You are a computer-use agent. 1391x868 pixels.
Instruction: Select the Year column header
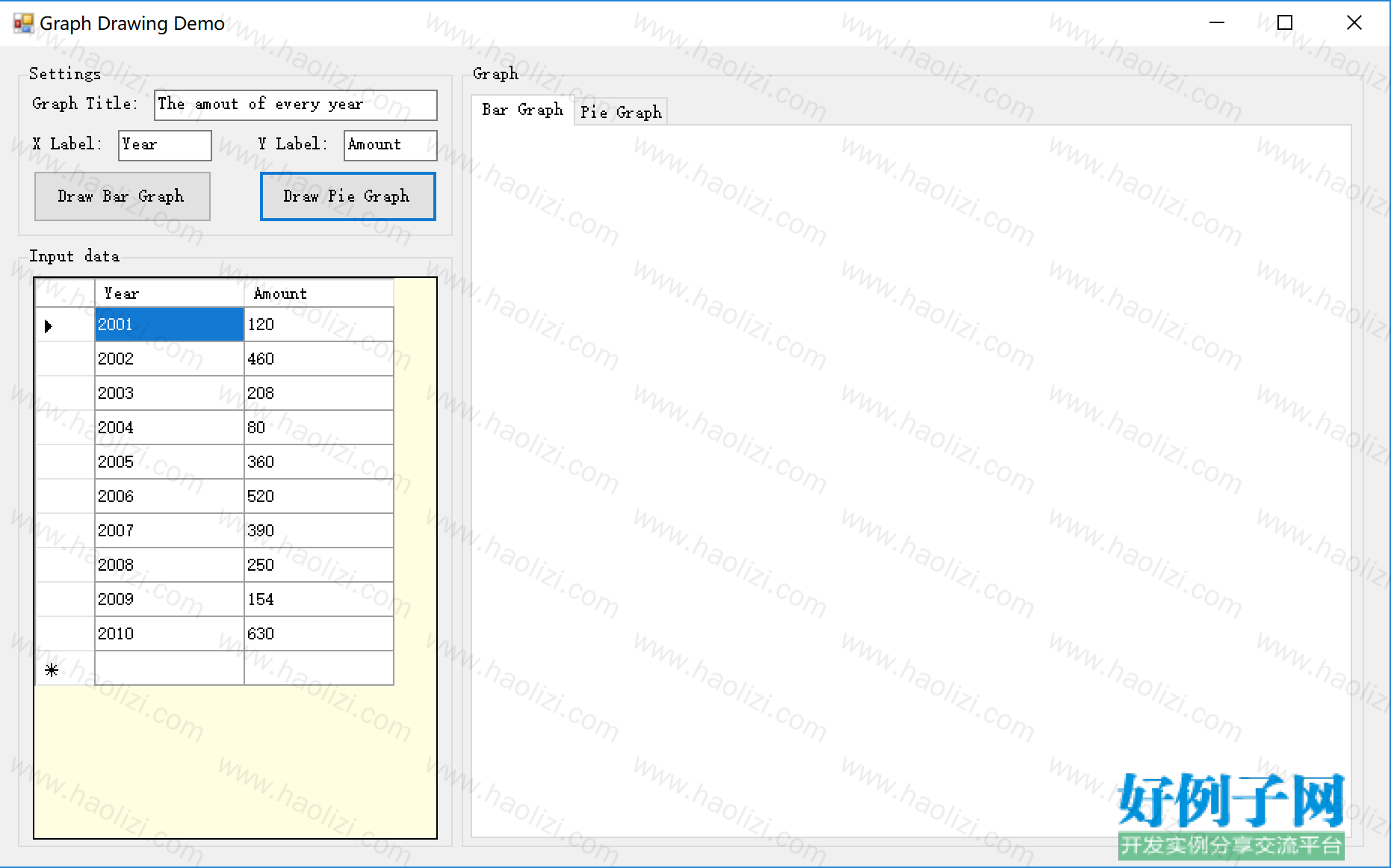[170, 293]
